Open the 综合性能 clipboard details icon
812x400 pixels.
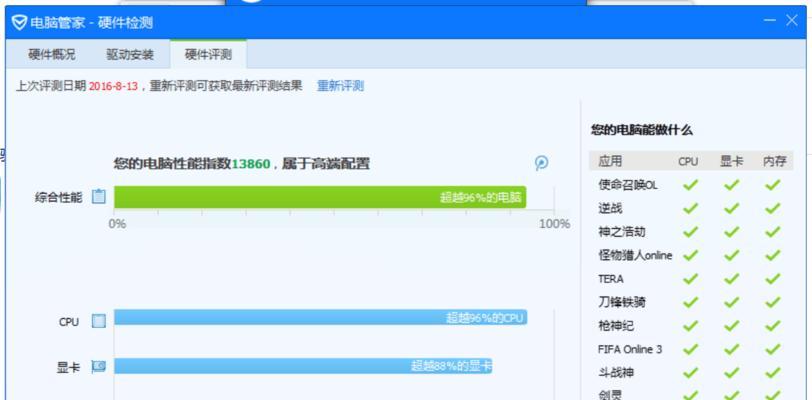pyautogui.click(x=98, y=197)
